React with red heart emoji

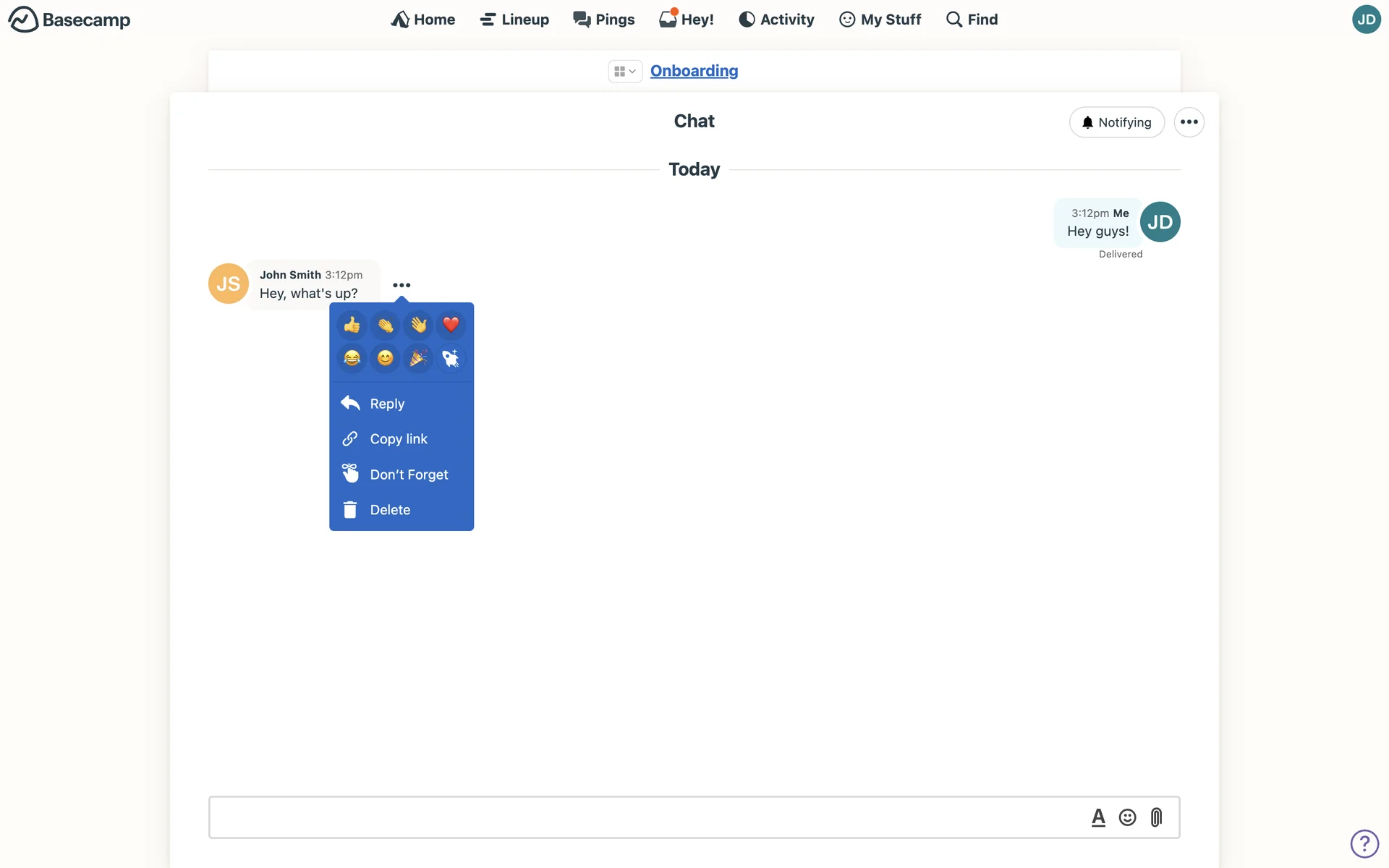click(451, 325)
